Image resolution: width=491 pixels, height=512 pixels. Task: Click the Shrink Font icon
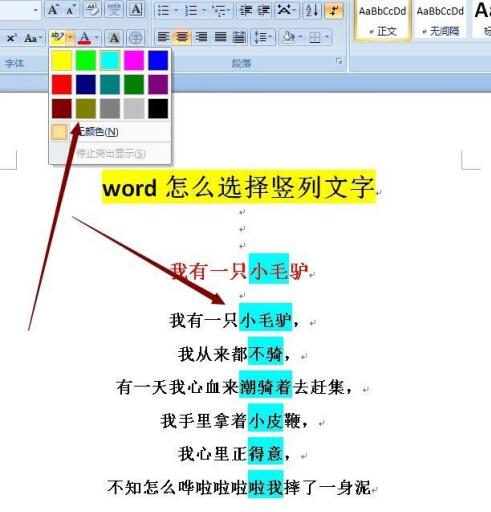(70, 10)
